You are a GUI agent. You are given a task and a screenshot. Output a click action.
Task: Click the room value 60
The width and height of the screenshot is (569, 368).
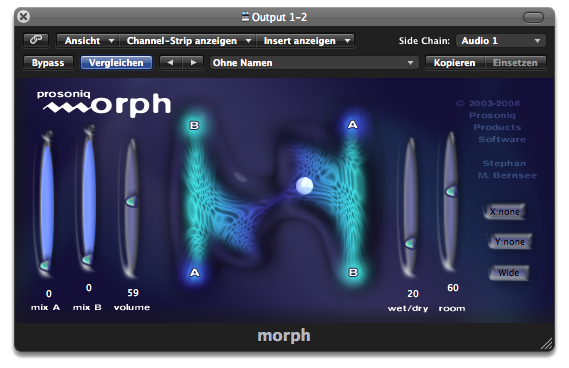click(453, 288)
